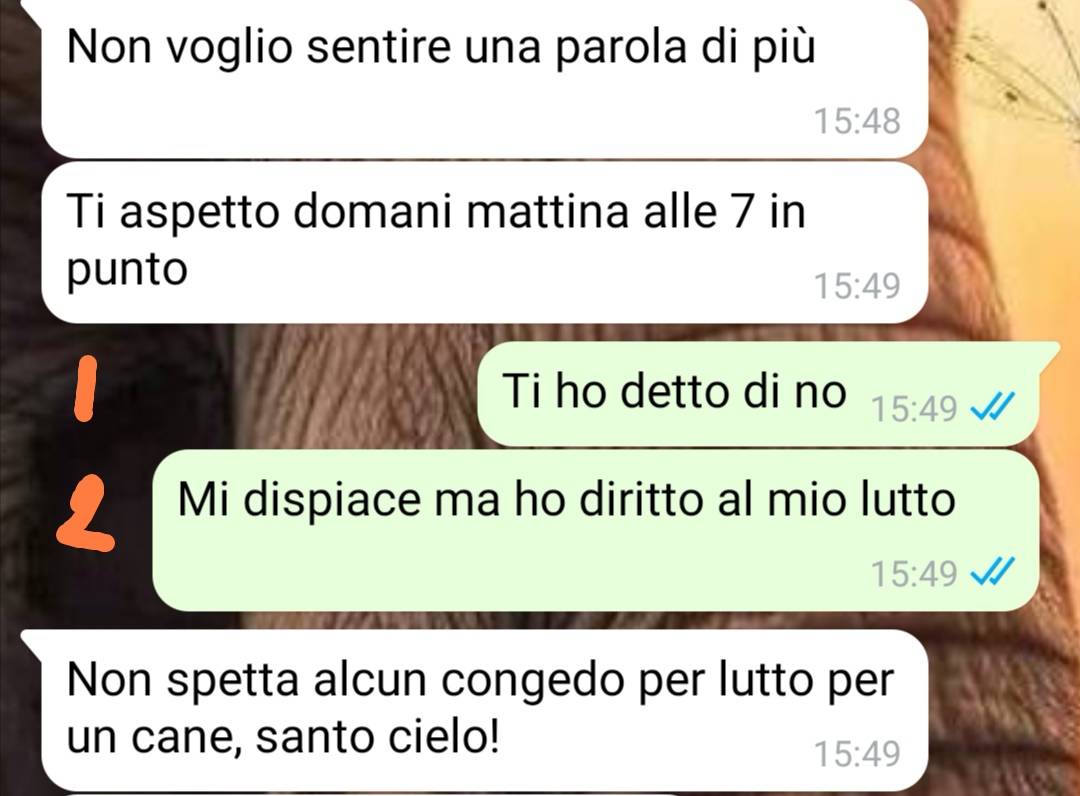1080x796 pixels.
Task: Select the 'Mi dispiace ma ho diritto' message
Action: coord(595,530)
